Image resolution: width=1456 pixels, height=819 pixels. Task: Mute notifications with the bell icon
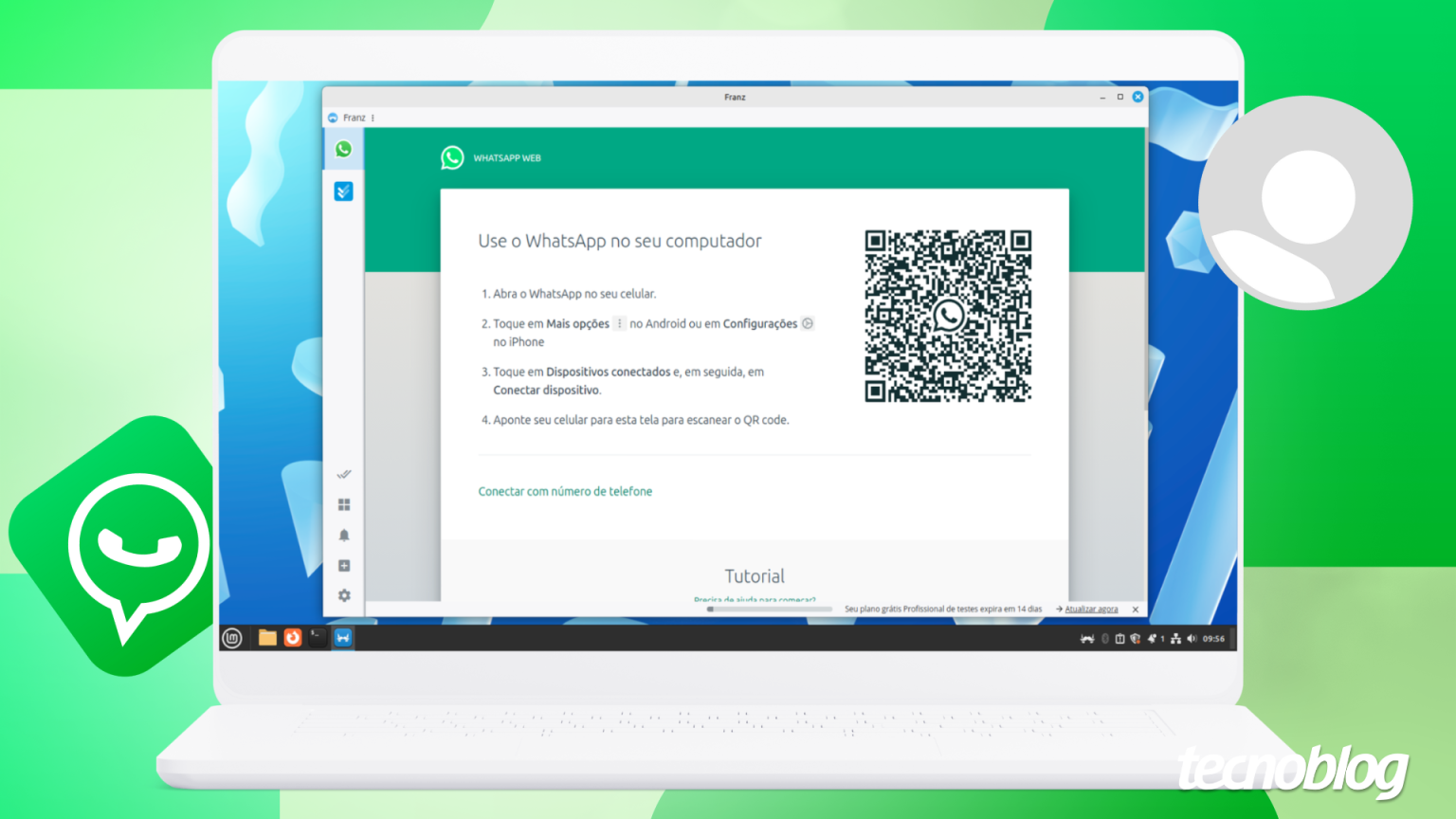344,535
